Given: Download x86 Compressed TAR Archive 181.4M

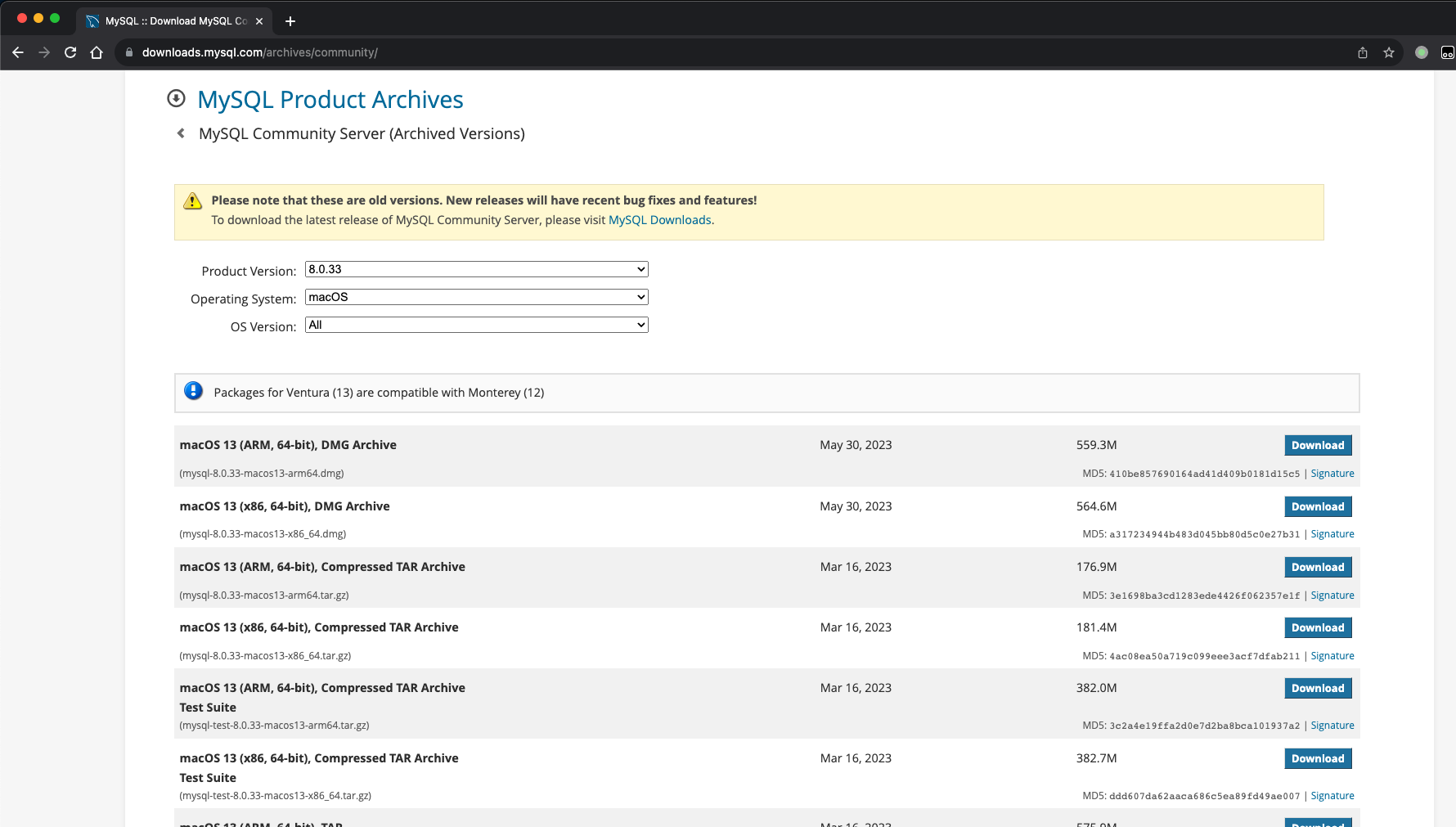Looking at the screenshot, I should coord(1318,627).
